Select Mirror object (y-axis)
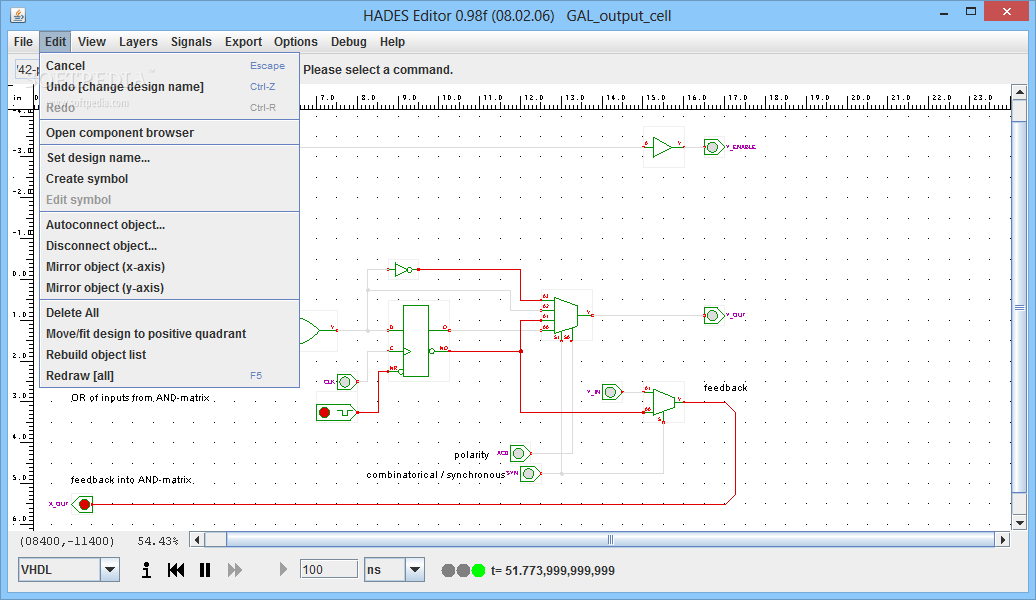This screenshot has height=600, width=1036. tap(169, 288)
